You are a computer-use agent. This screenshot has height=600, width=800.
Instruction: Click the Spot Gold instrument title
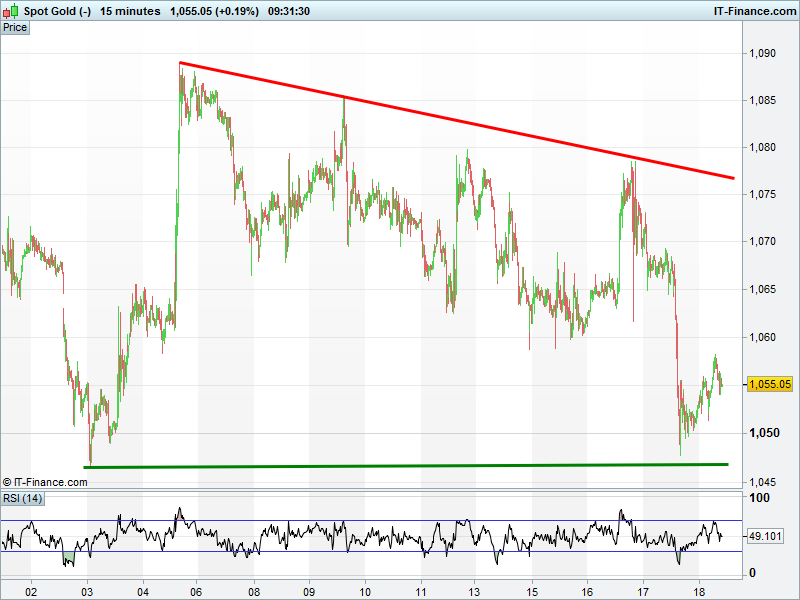coord(57,11)
